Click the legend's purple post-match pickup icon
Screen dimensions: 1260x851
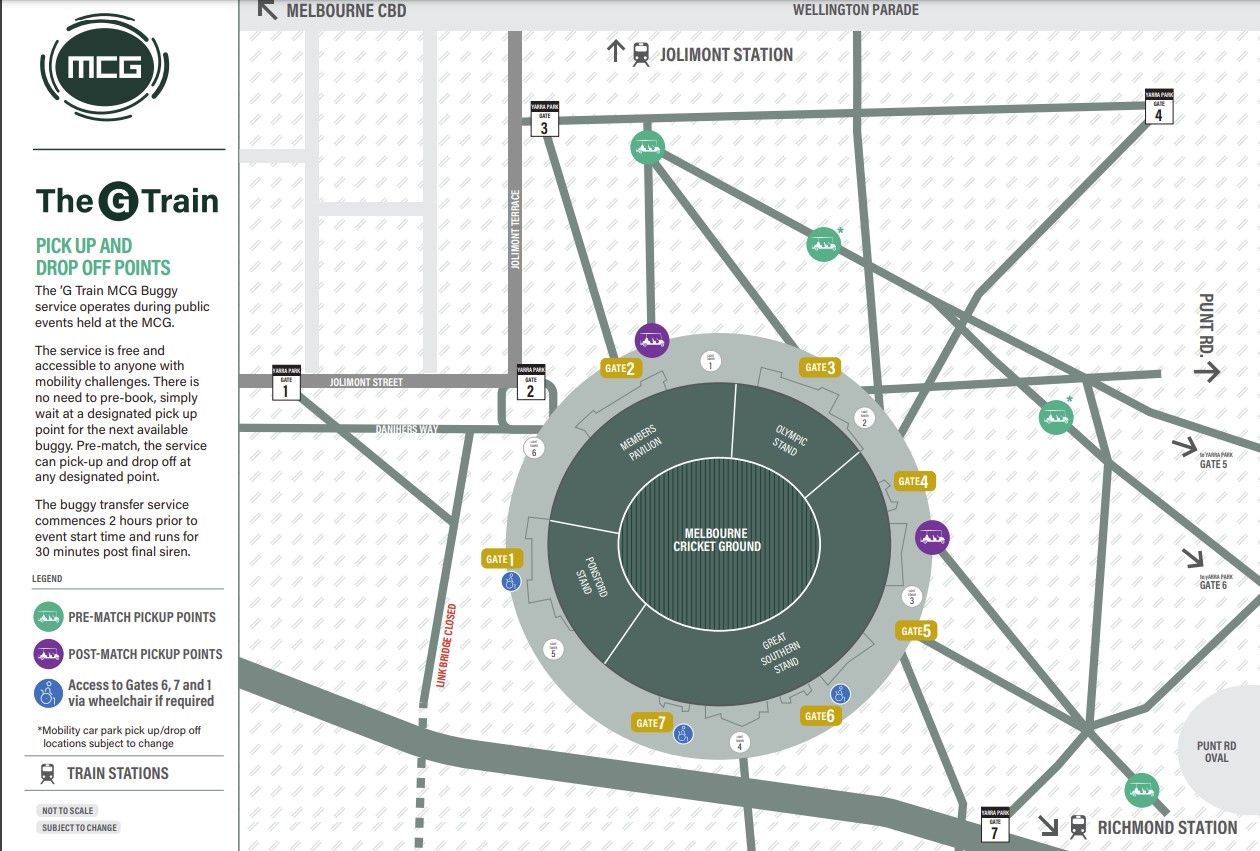click(x=49, y=654)
